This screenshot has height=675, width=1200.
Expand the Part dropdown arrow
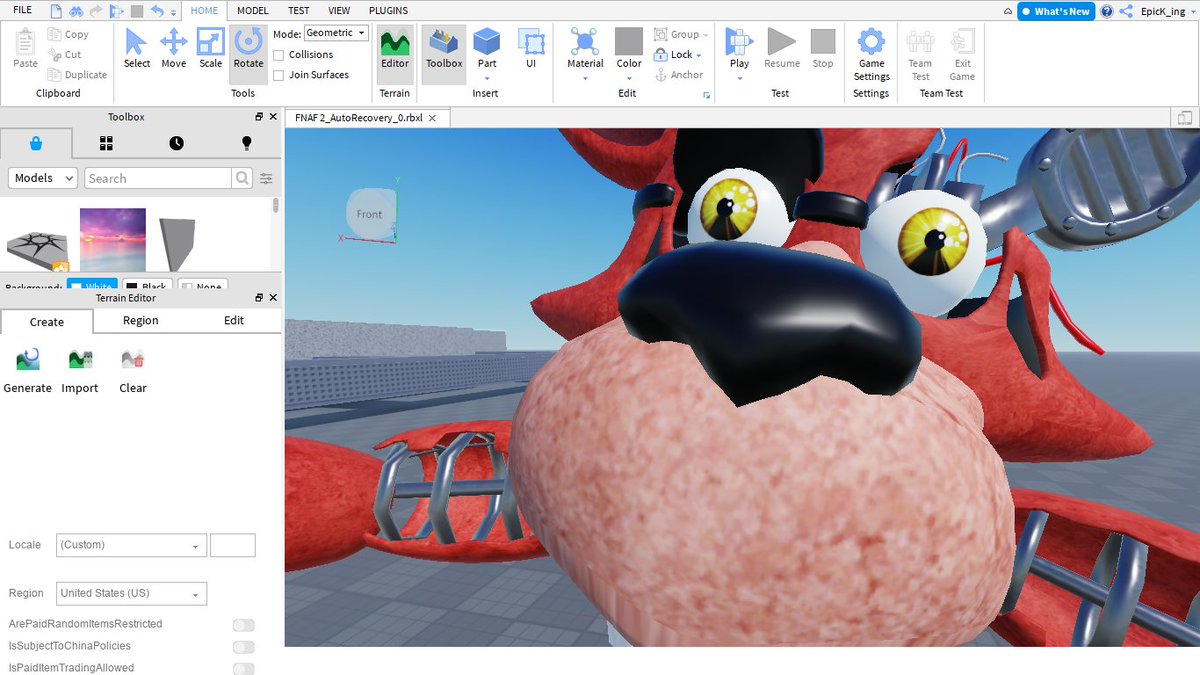point(487,78)
